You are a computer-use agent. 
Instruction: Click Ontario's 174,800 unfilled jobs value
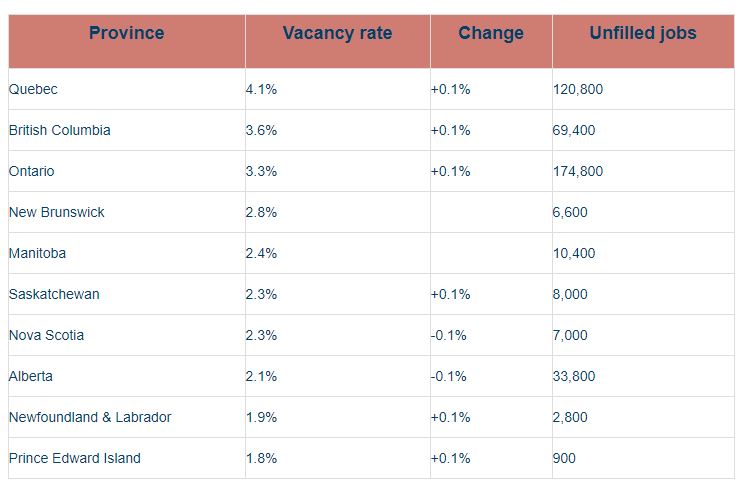(x=578, y=171)
